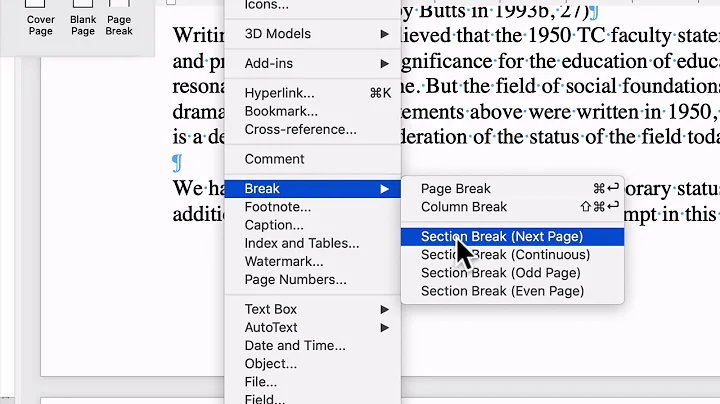Insert a Page Break from submenu
The height and width of the screenshot is (404, 720).
coord(512,189)
